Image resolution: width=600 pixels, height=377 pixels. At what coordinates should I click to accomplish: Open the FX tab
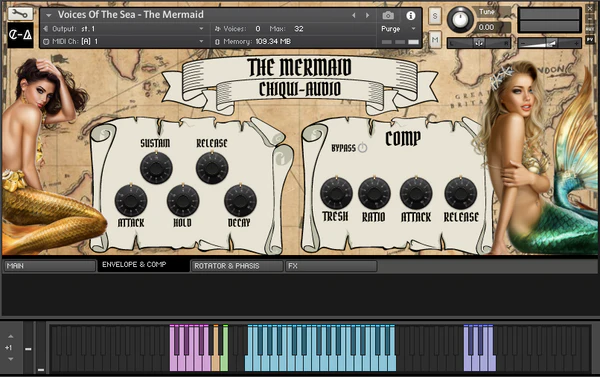[331, 266]
